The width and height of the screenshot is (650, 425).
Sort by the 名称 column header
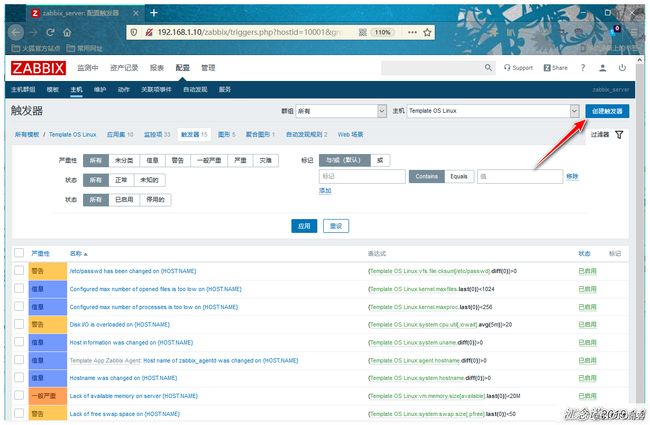[78, 253]
